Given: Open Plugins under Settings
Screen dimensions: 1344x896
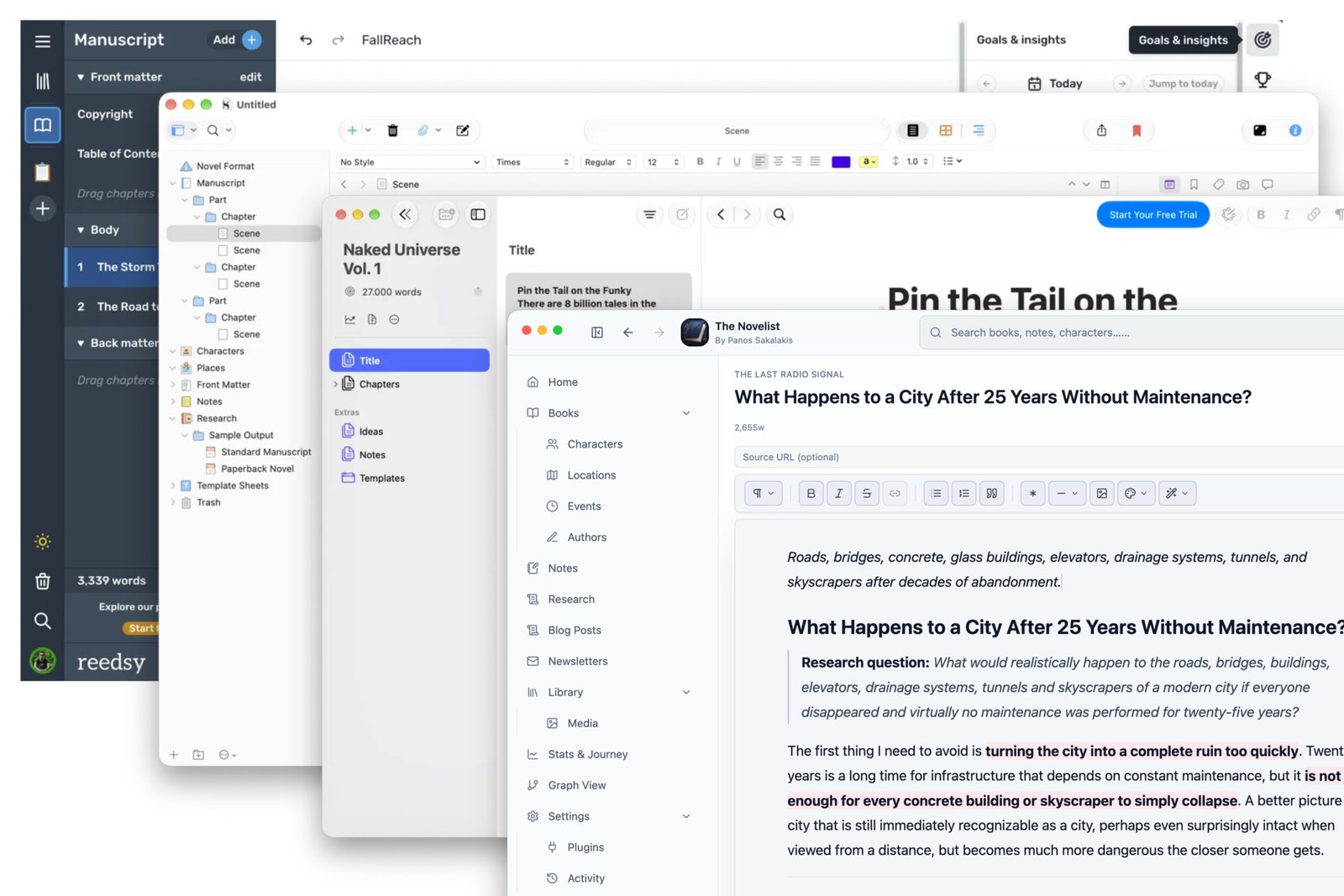Looking at the screenshot, I should pyautogui.click(x=585, y=847).
